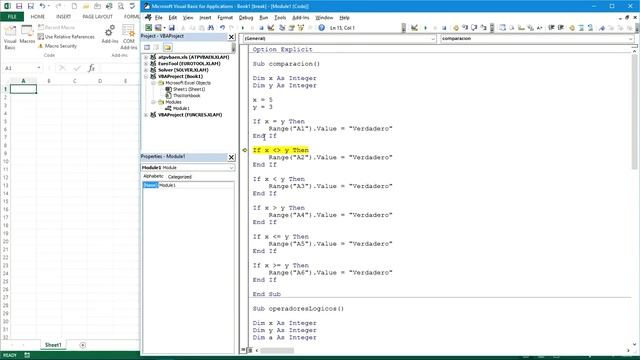Image resolution: width=640 pixels, height=360 pixels.
Task: Toggle Breakpoint hand icon in Debug toolbar
Action: (x=456, y=28)
